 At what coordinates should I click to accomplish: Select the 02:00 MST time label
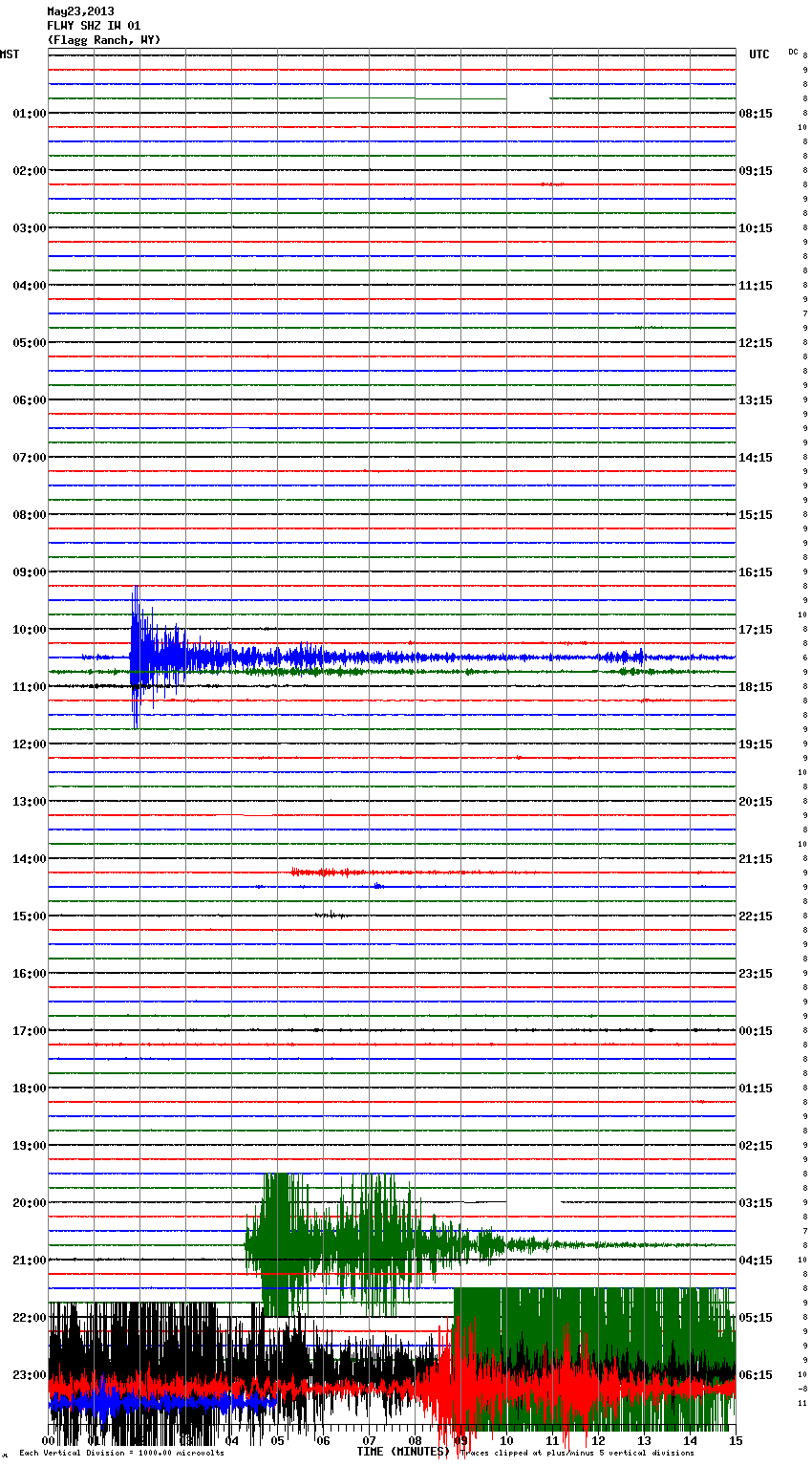click(x=29, y=171)
